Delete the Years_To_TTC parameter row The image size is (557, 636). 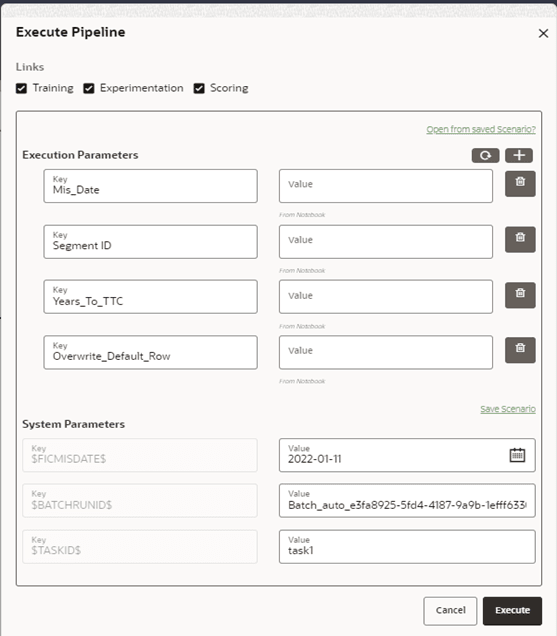520,295
